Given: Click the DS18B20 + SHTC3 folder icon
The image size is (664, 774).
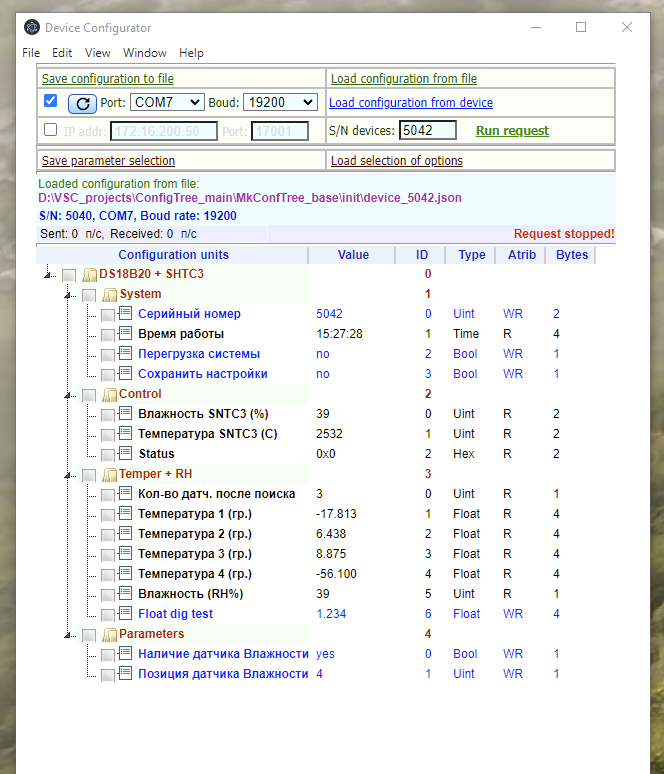Looking at the screenshot, I should [x=89, y=274].
